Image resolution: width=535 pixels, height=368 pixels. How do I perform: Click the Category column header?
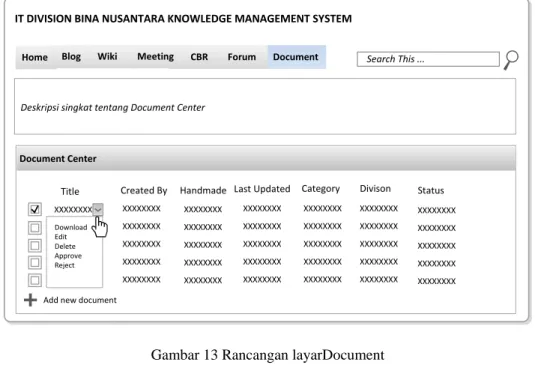click(x=321, y=189)
